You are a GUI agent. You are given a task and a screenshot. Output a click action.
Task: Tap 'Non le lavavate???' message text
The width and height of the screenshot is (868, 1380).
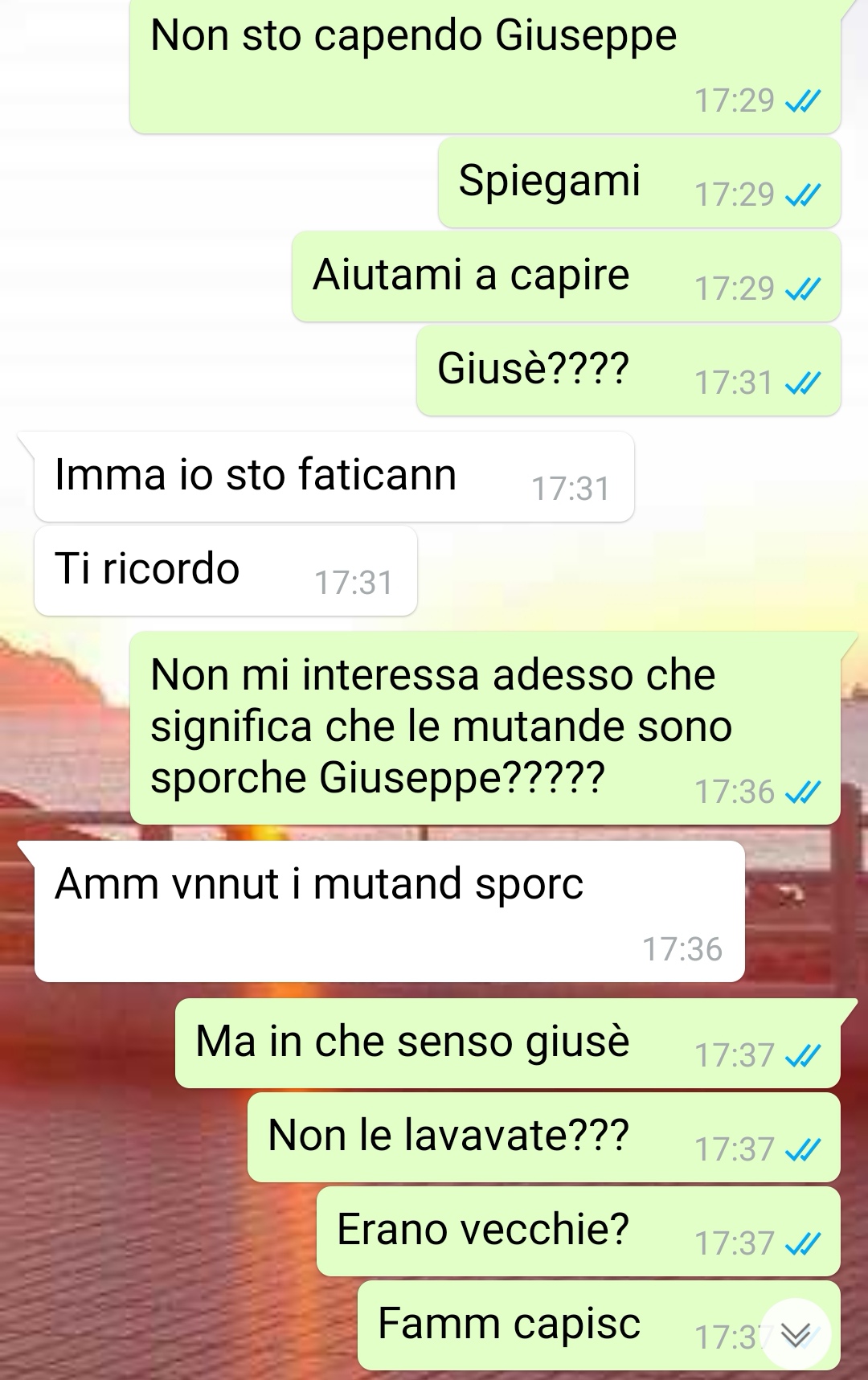(448, 1136)
